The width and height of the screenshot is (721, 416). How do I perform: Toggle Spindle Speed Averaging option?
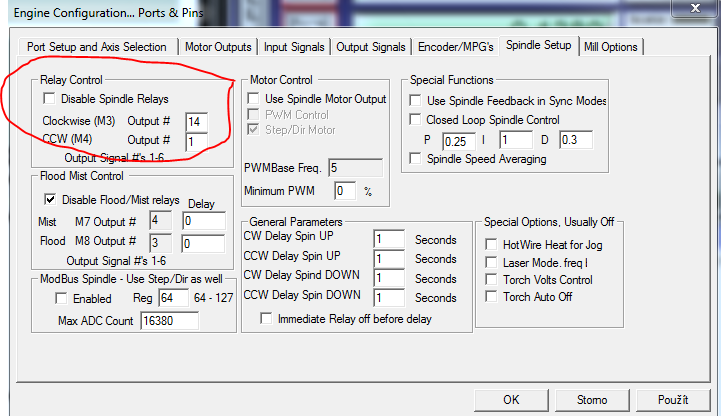coord(416,159)
